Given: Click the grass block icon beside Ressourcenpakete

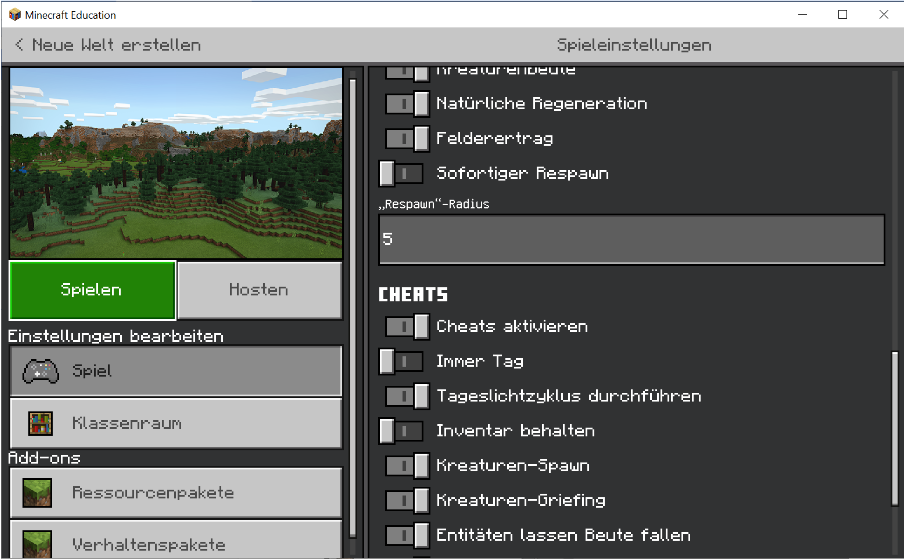Looking at the screenshot, I should [x=40, y=493].
